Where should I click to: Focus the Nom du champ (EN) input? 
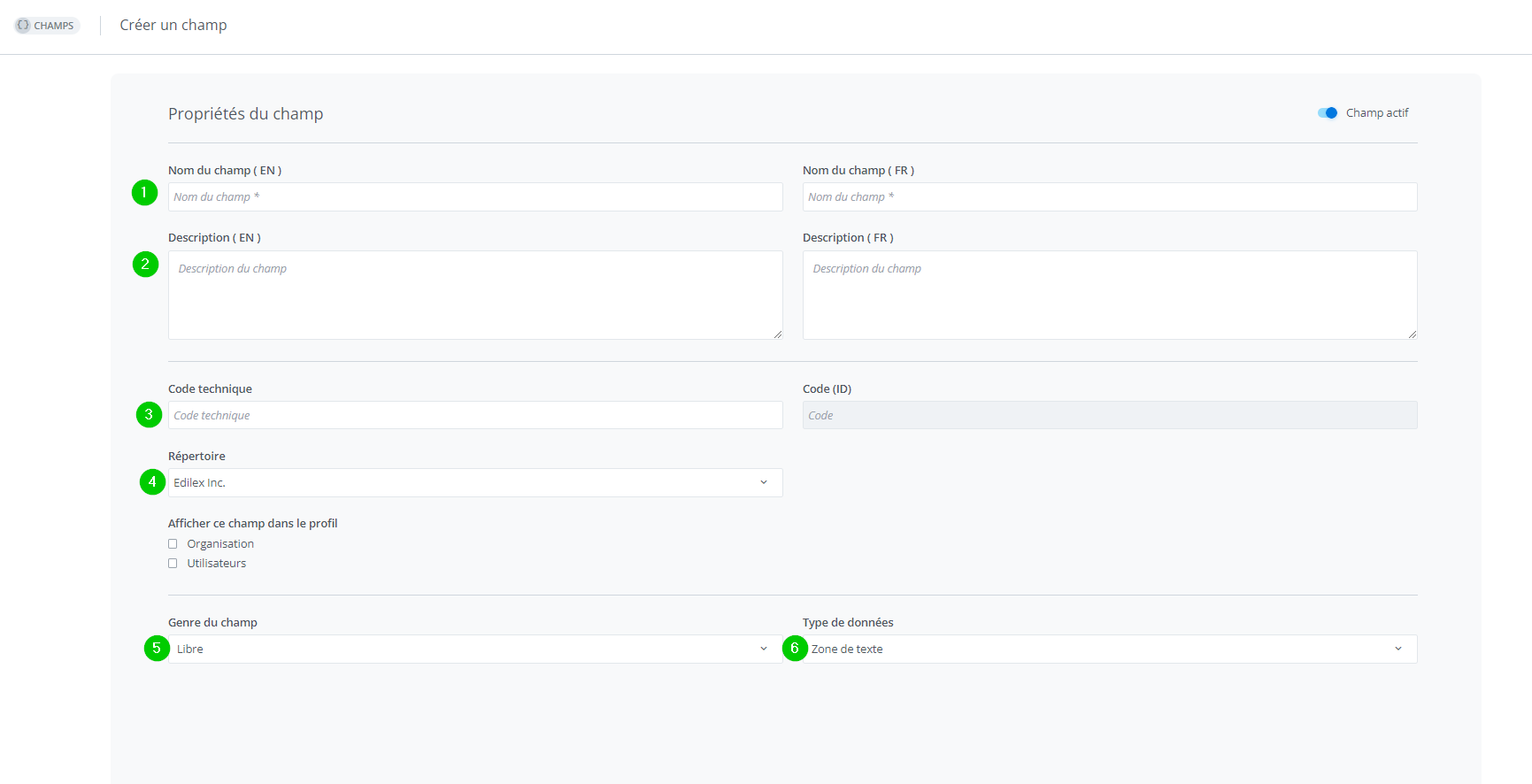point(475,197)
